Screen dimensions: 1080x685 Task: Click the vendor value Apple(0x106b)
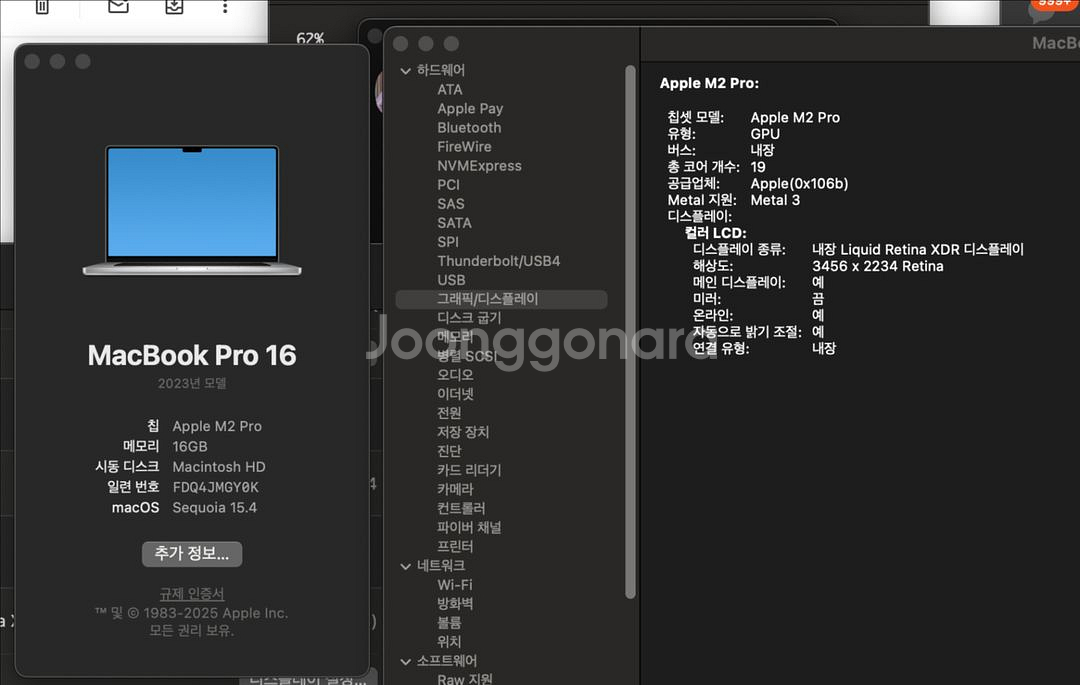(x=799, y=184)
